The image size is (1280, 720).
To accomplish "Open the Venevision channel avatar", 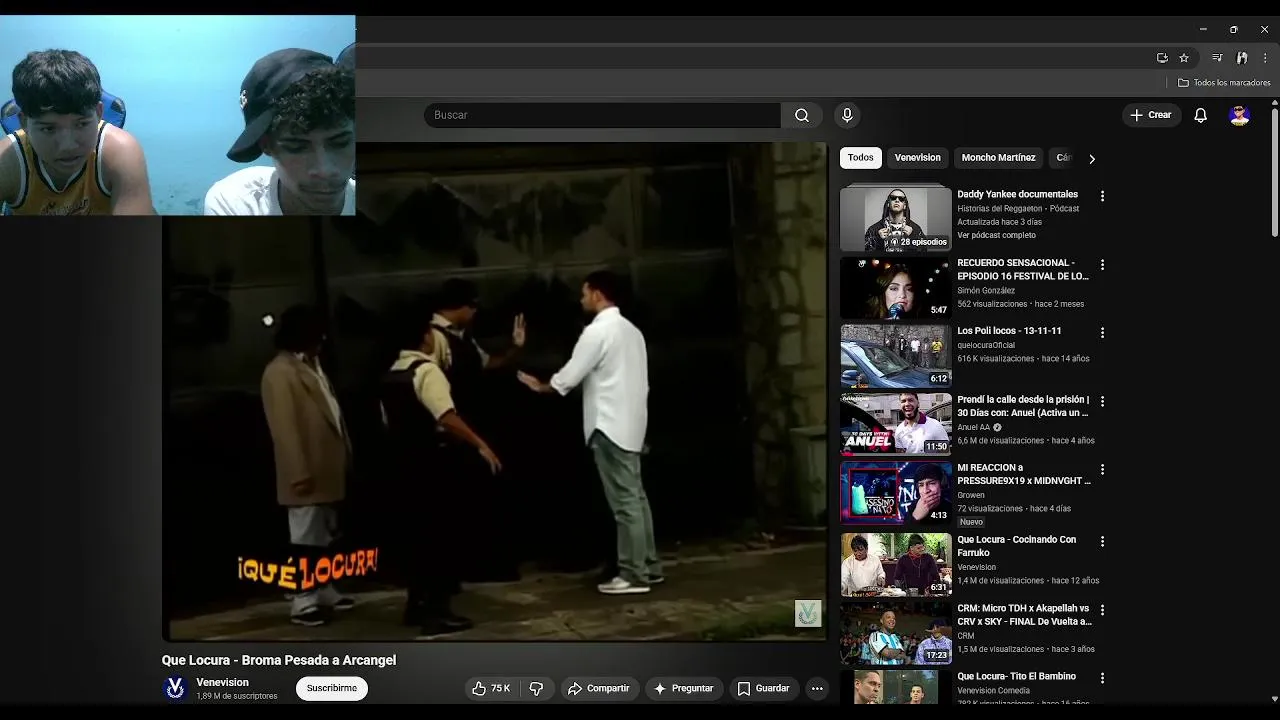I will point(175,688).
